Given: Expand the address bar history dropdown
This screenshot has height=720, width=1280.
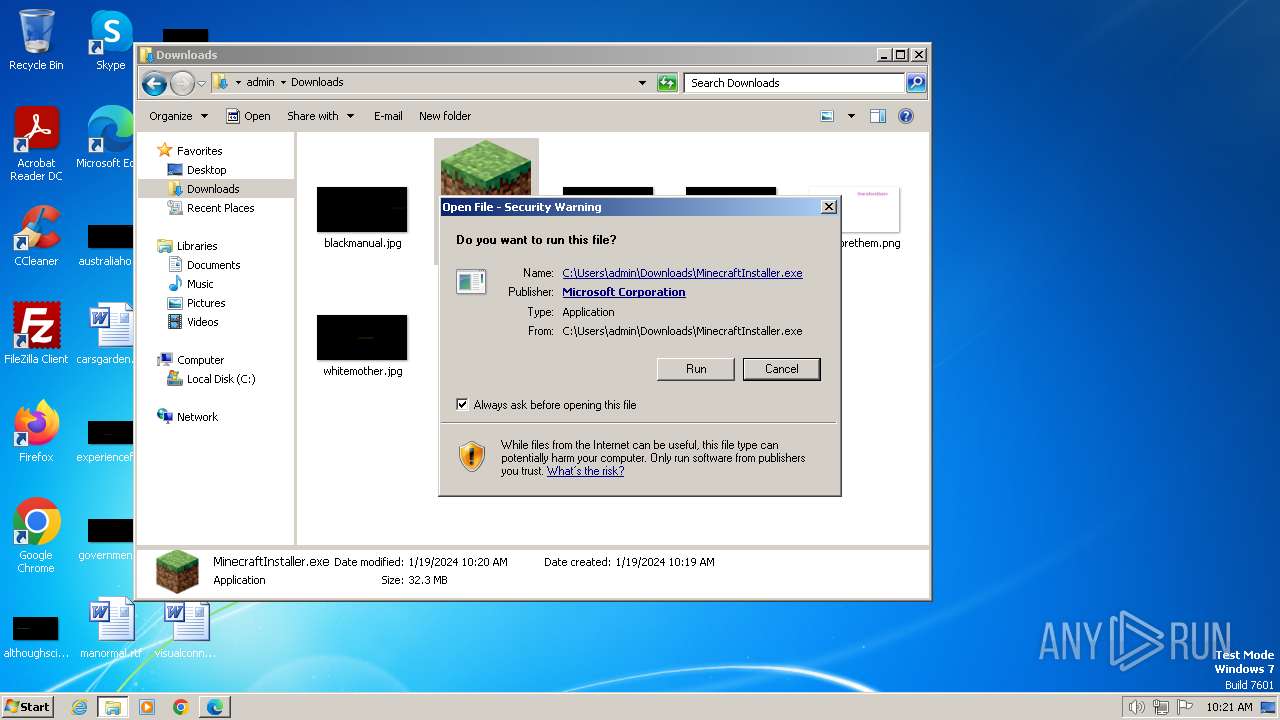Looking at the screenshot, I should click(x=642, y=83).
